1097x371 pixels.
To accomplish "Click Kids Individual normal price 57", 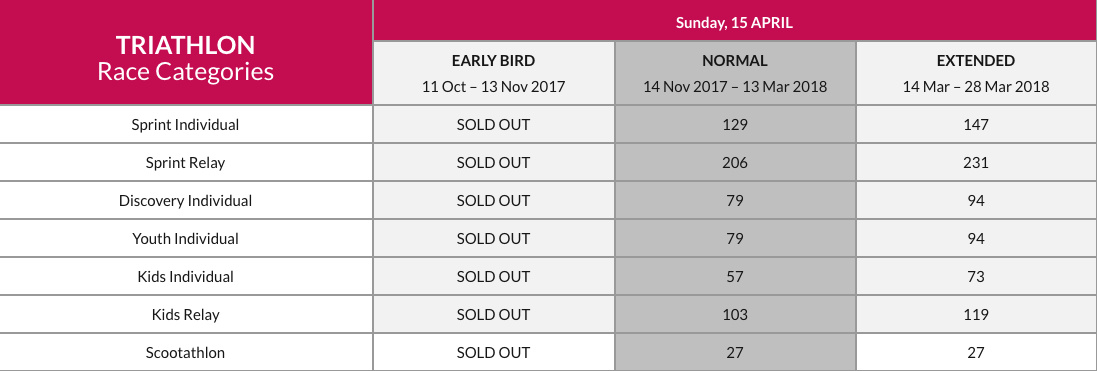I will 735,276.
